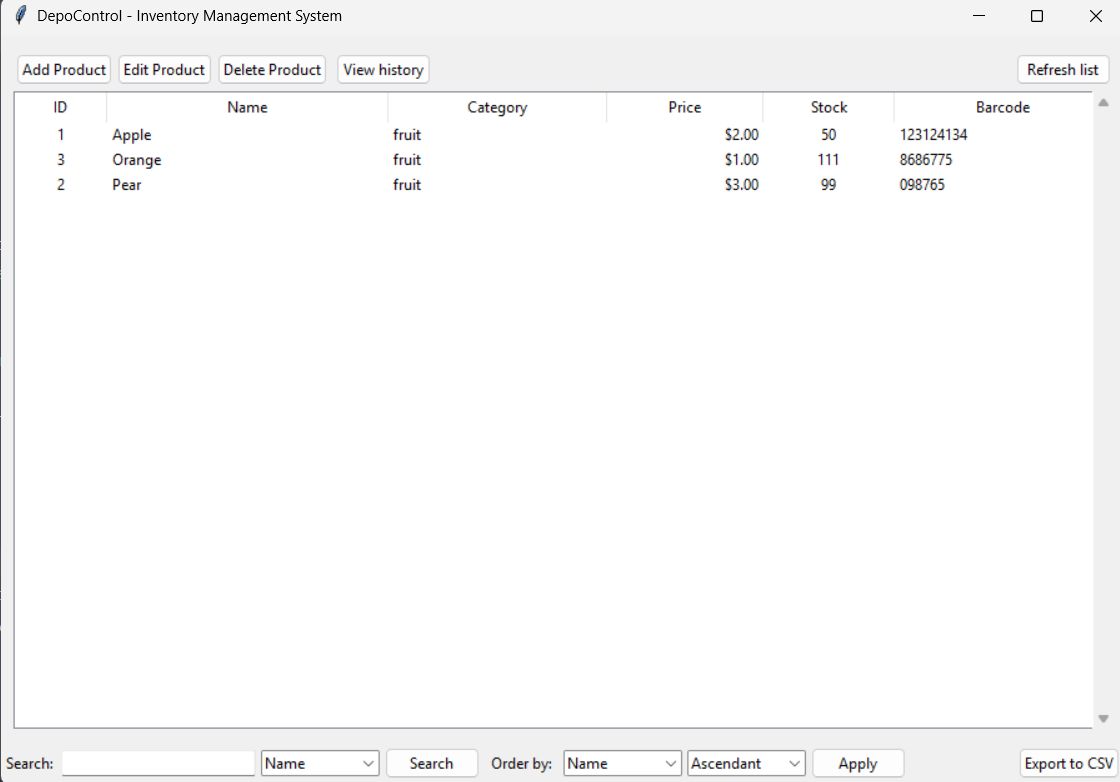Click Delete Product button
Viewport: 1120px width, 782px height.
(x=272, y=69)
